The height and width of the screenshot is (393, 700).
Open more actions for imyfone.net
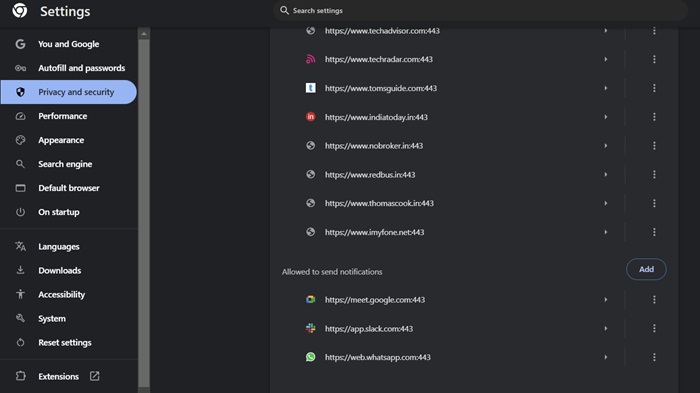tap(654, 232)
